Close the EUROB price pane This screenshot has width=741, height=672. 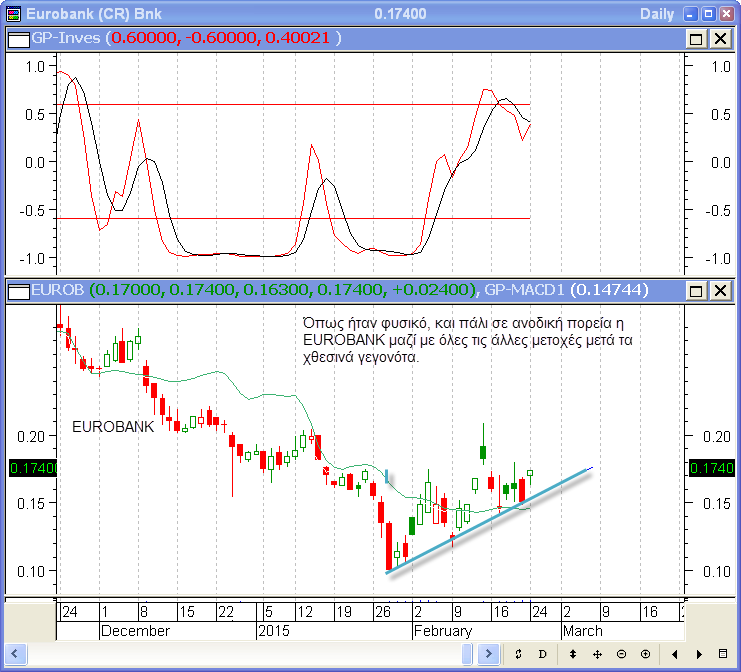coord(721,291)
